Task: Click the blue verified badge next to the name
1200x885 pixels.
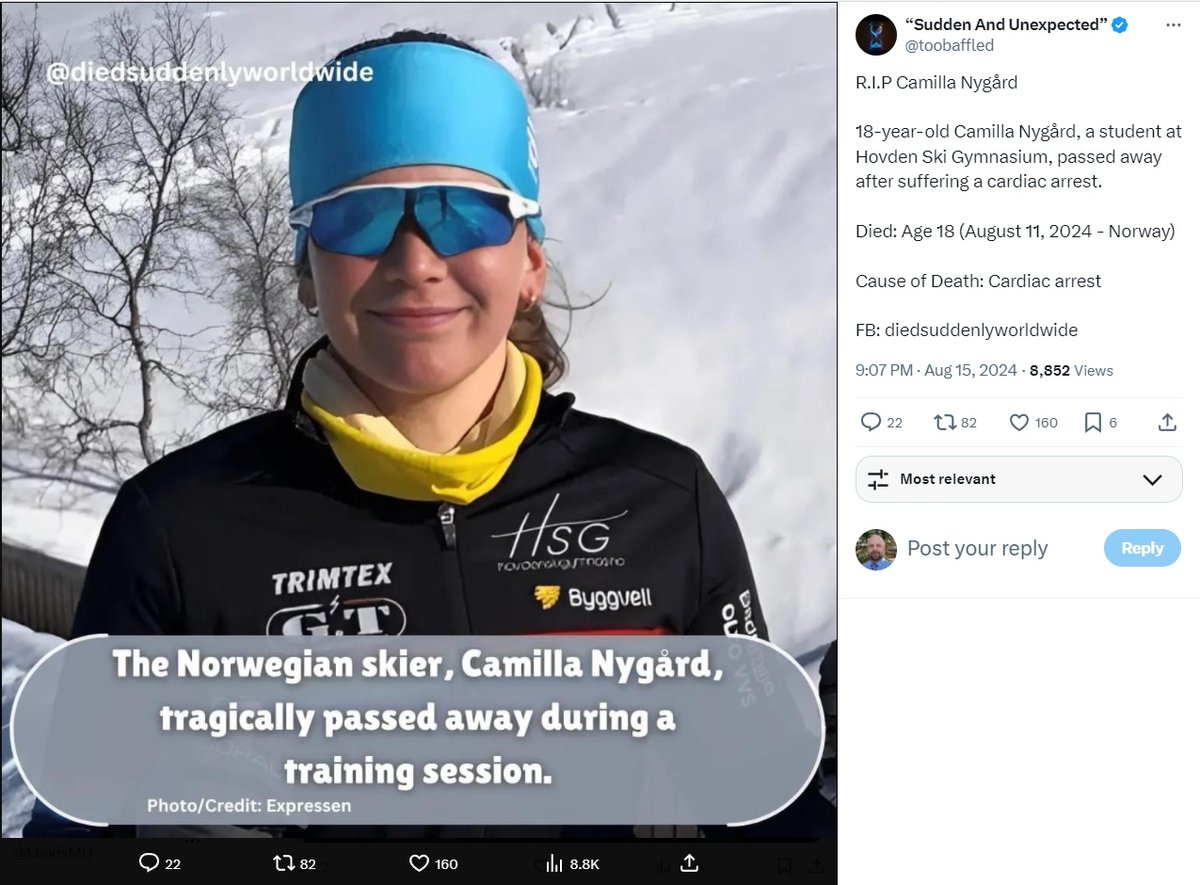Action: (x=1120, y=25)
